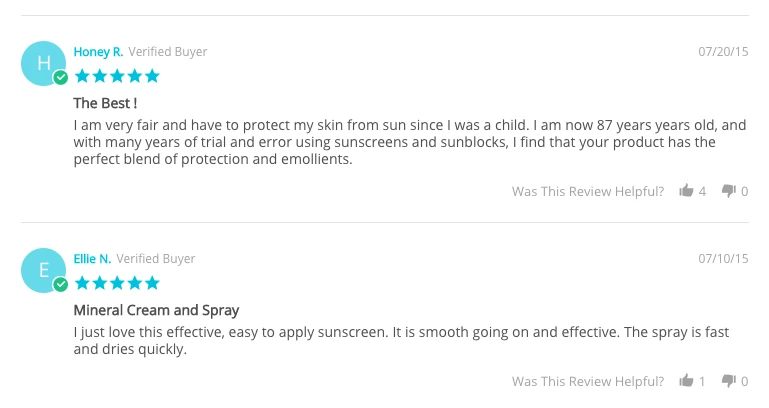Open Honey R. reviewer name link
The width and height of the screenshot is (769, 408).
tap(98, 52)
